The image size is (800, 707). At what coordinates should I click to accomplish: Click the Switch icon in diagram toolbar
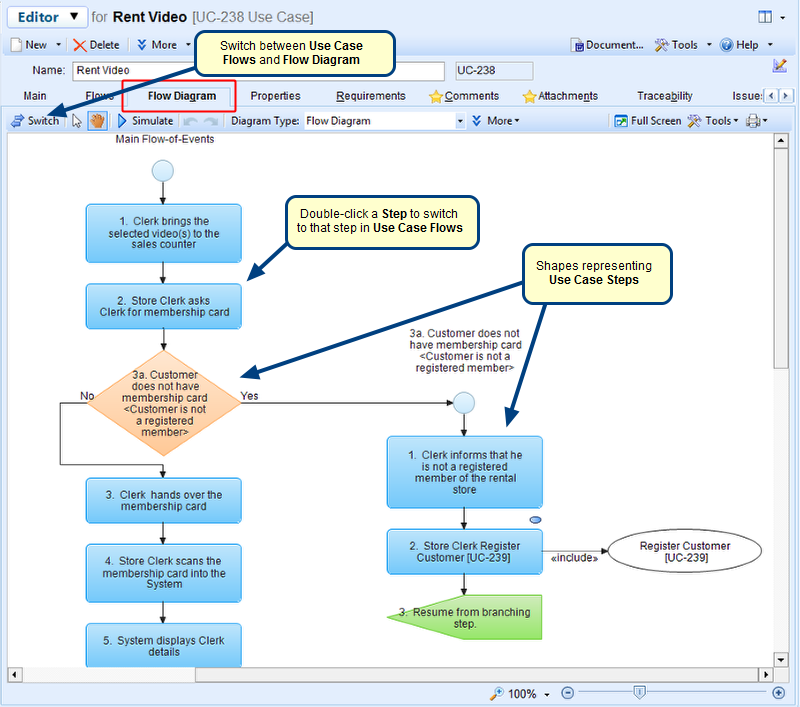[x=17, y=121]
